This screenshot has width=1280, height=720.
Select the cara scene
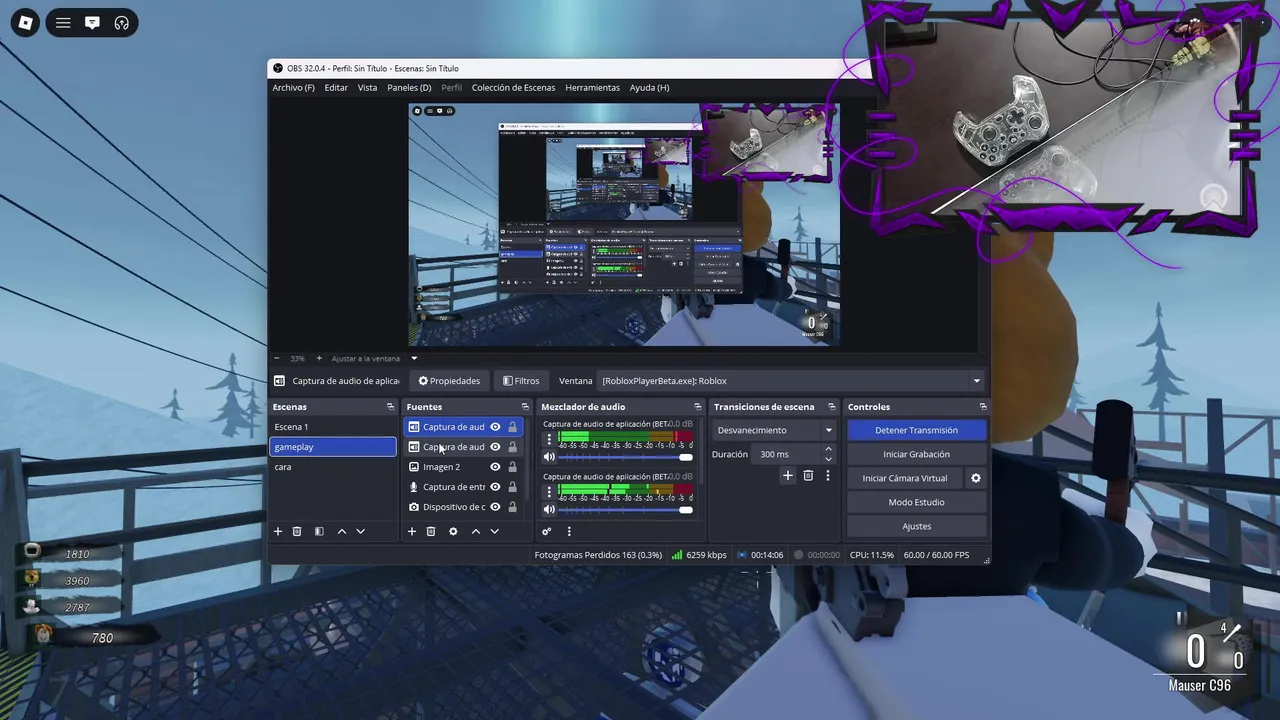(333, 467)
